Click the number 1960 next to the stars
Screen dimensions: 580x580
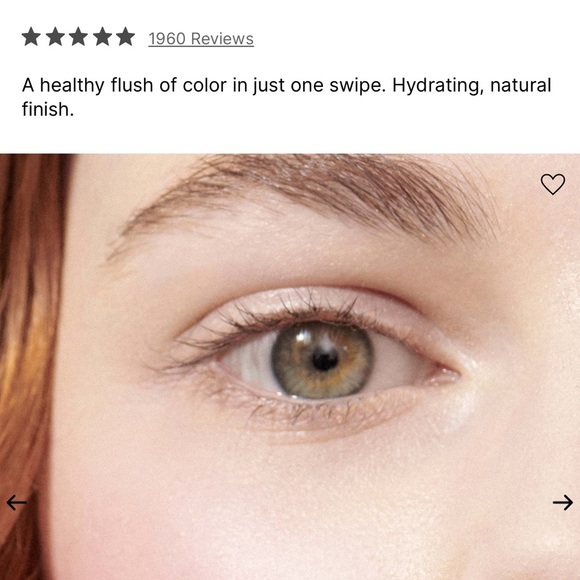[x=167, y=39]
